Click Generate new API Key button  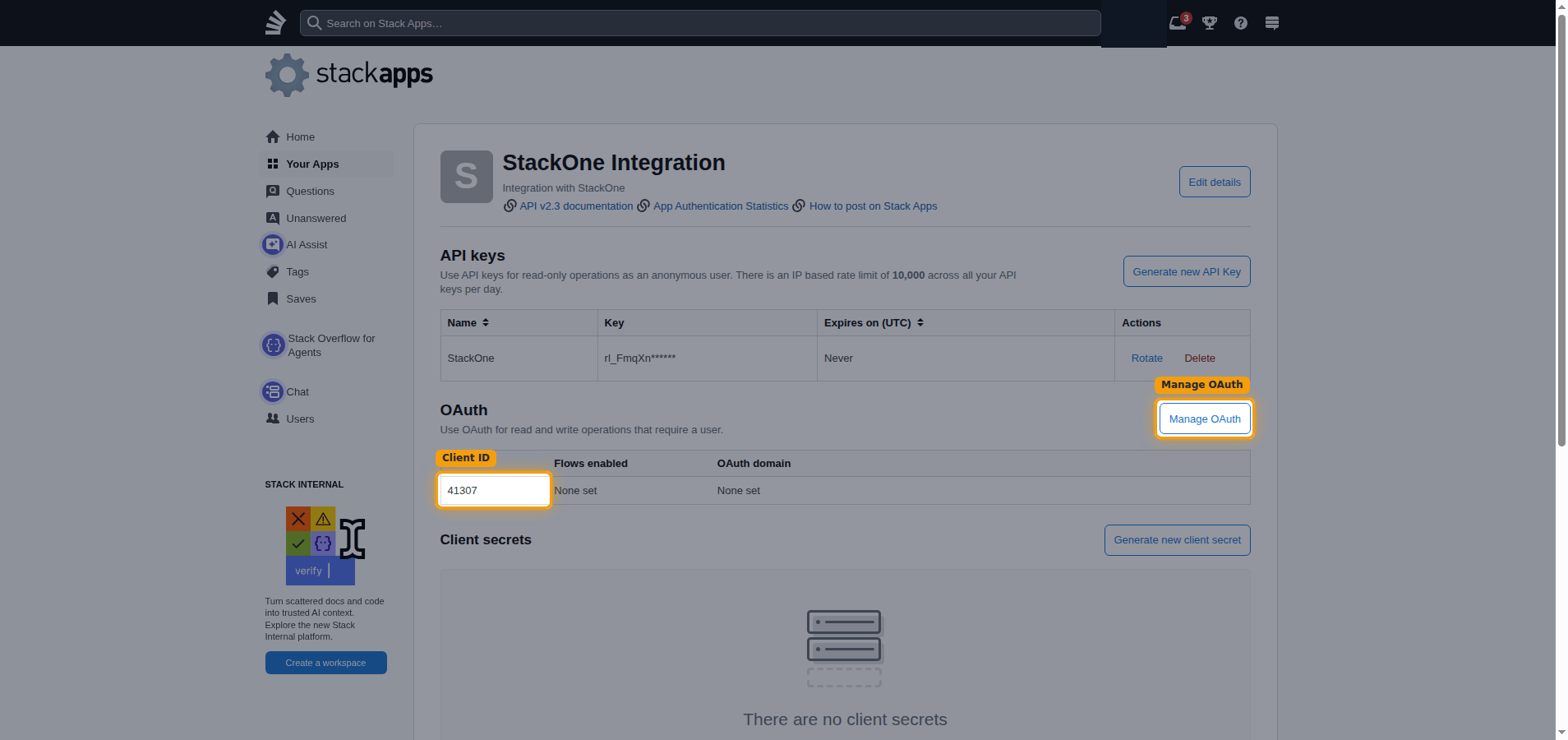coord(1187,271)
